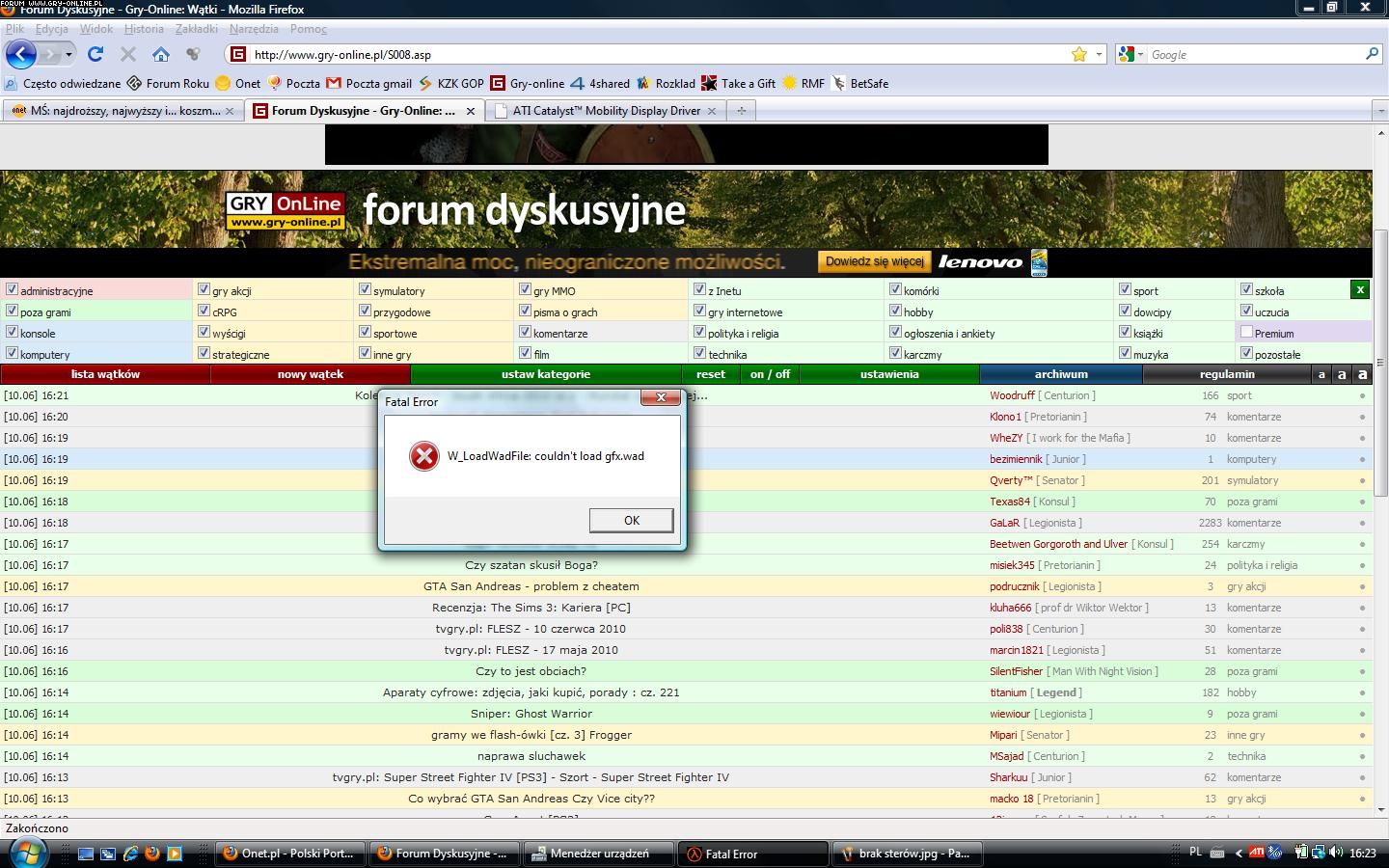Open the Onet bookmark
1389x868 pixels.
point(237,83)
